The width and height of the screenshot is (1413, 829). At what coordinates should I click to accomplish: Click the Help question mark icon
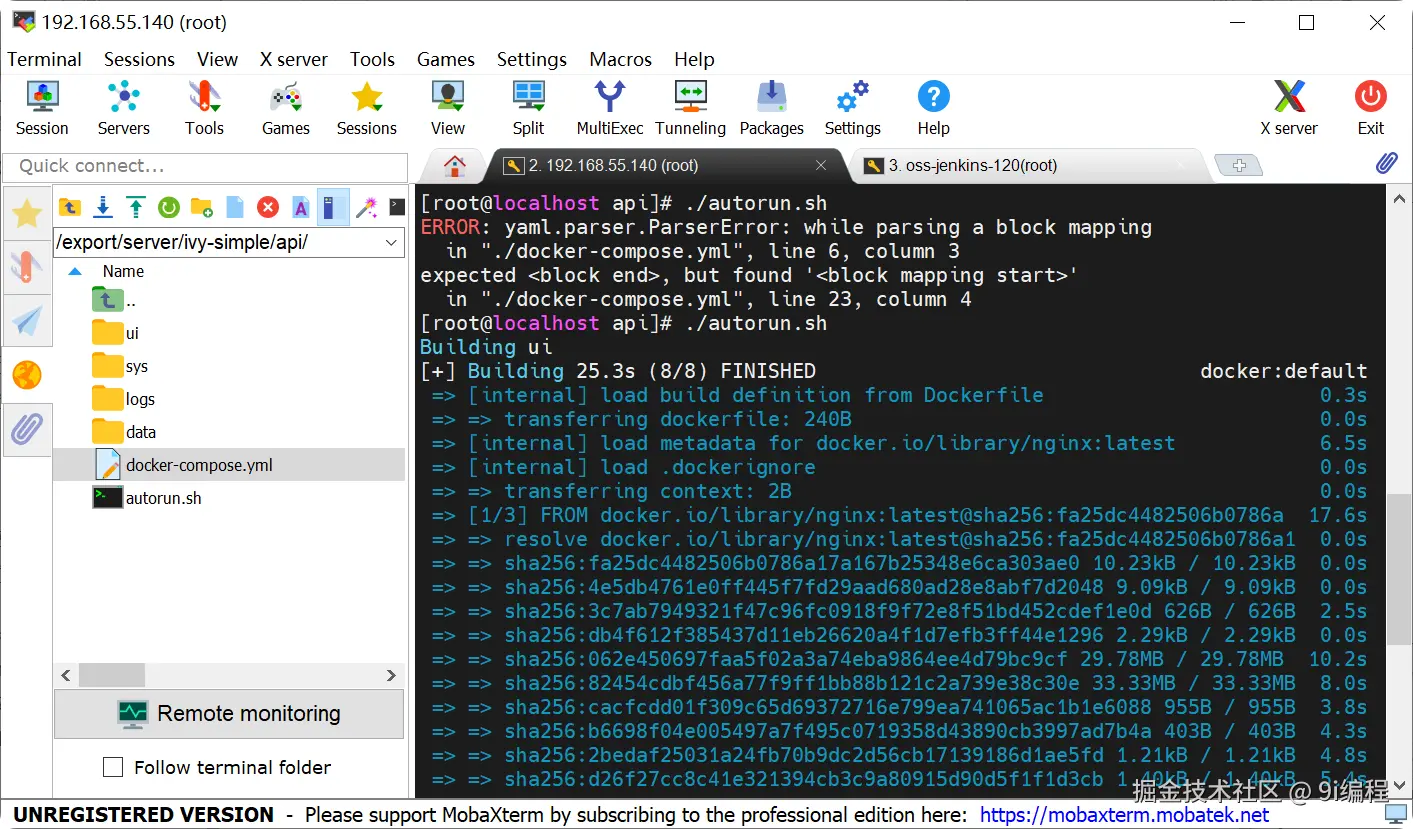933,108
